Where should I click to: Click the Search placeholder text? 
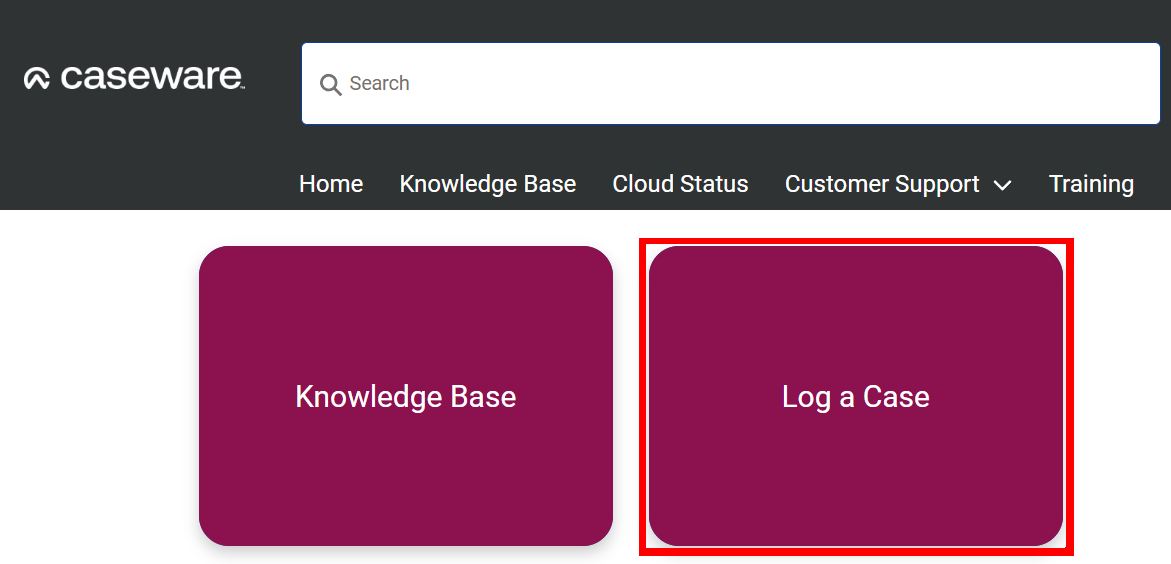379,84
